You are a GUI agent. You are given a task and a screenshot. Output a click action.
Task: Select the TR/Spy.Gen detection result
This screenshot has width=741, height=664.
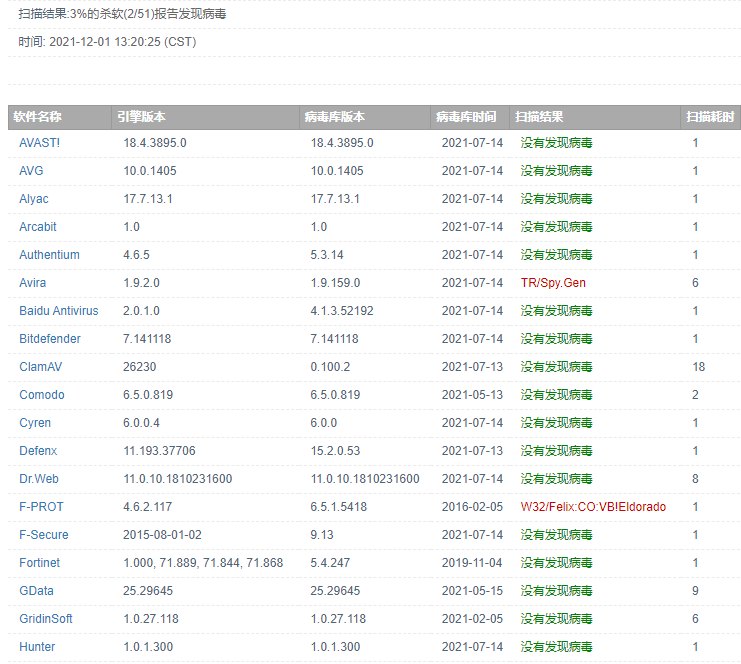click(x=553, y=283)
